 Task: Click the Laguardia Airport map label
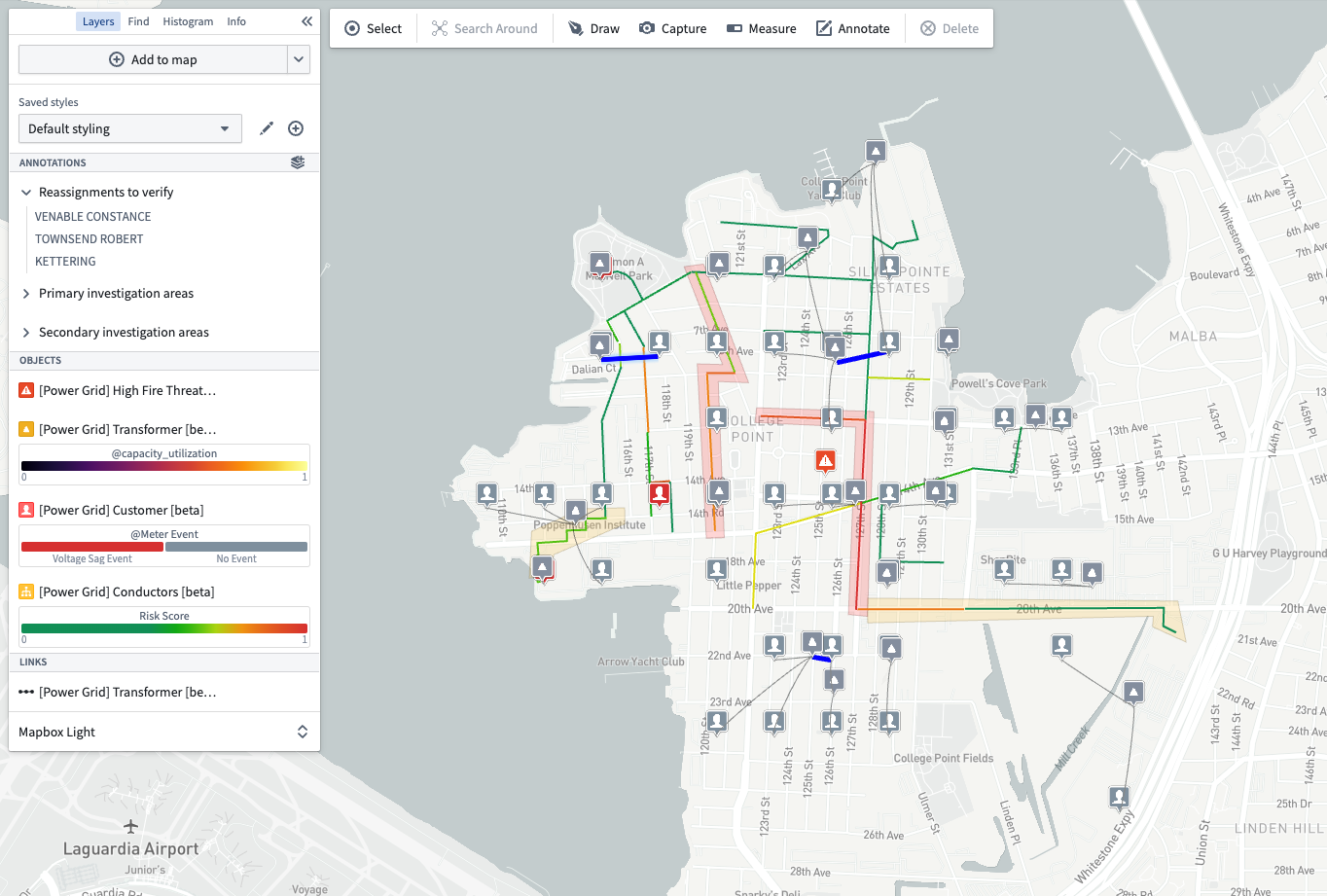click(130, 849)
